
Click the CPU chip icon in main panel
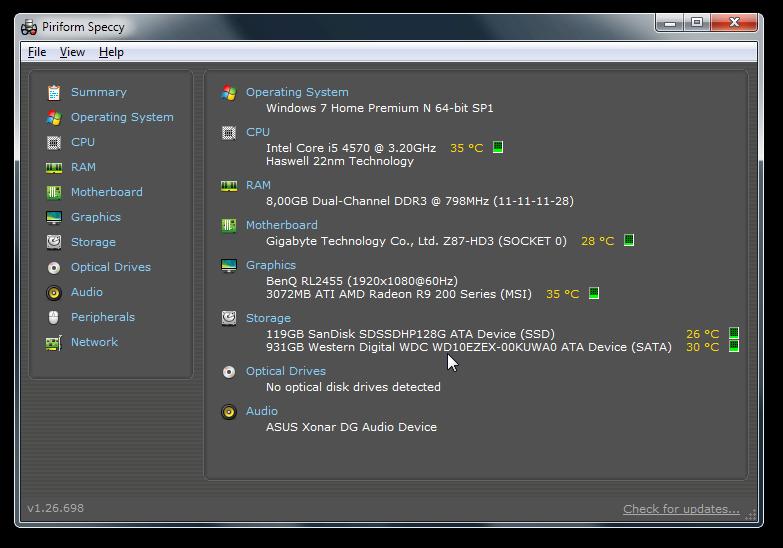click(229, 133)
